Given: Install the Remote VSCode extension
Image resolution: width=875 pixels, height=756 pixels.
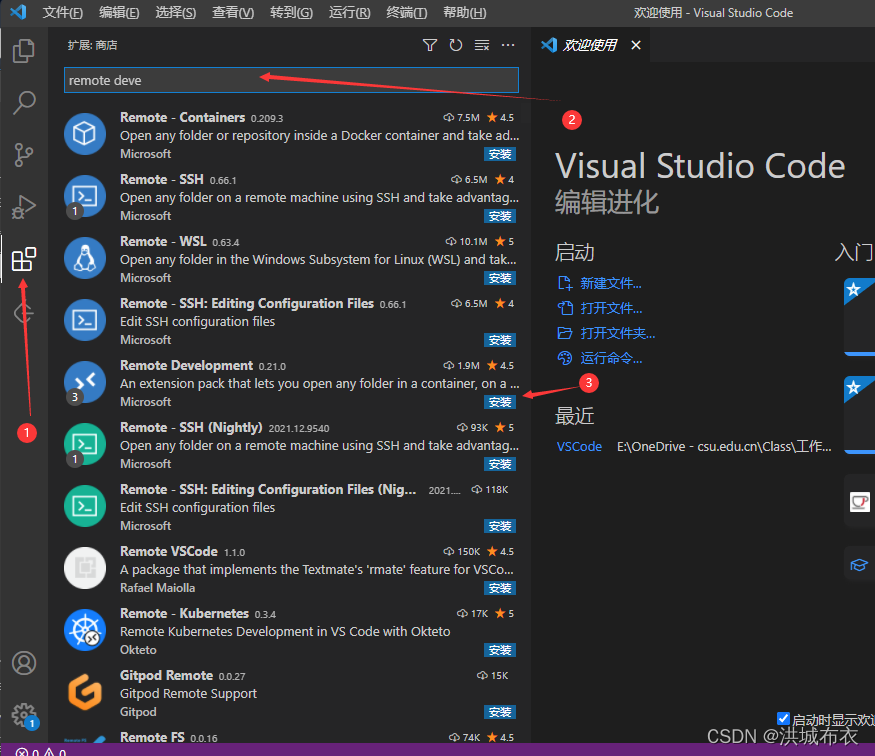Looking at the screenshot, I should (499, 588).
